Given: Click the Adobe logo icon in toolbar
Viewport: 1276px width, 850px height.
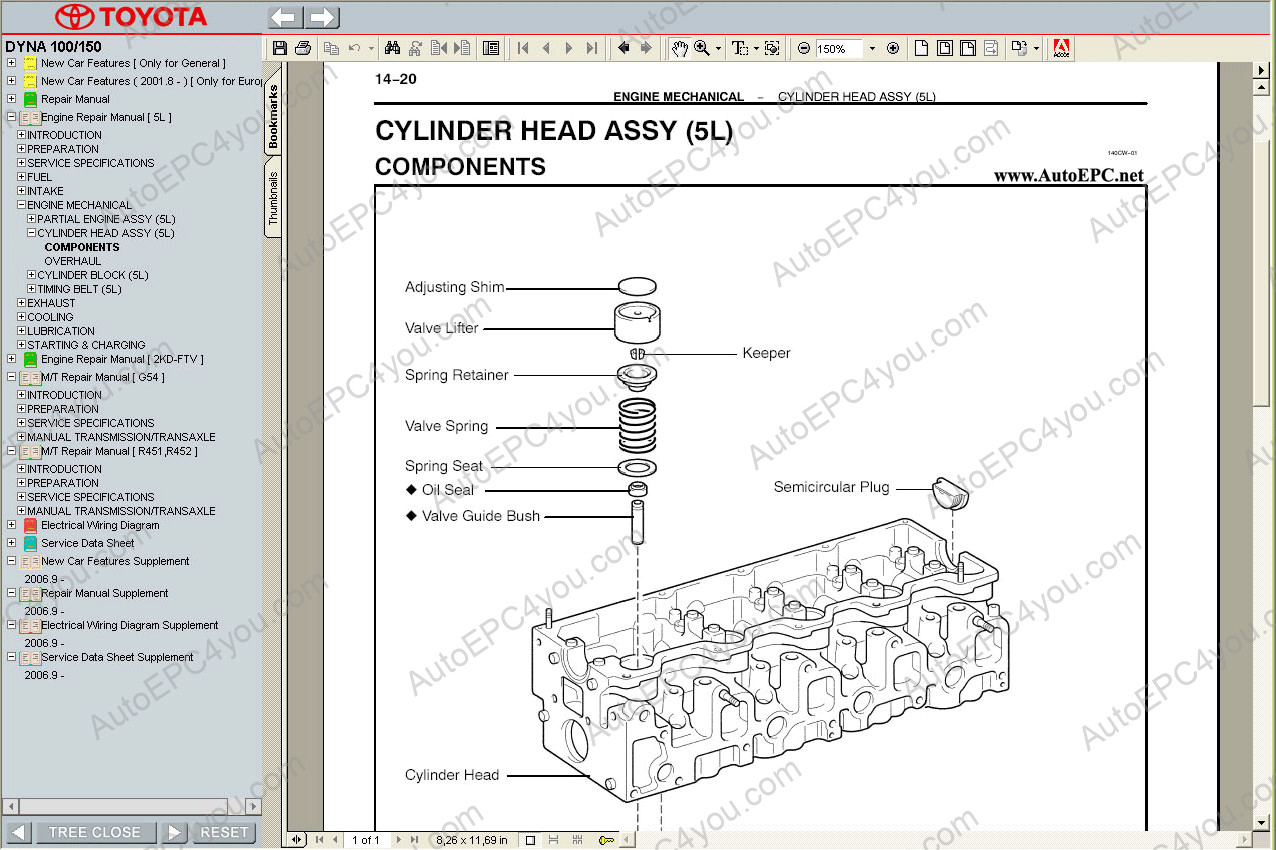Looking at the screenshot, I should pos(1061,48).
